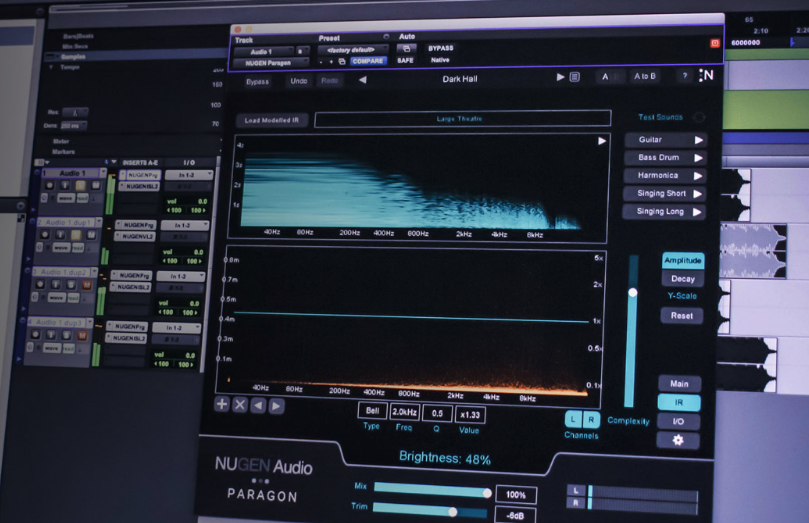Select the Amplitude view
The image size is (809, 523).
(683, 260)
